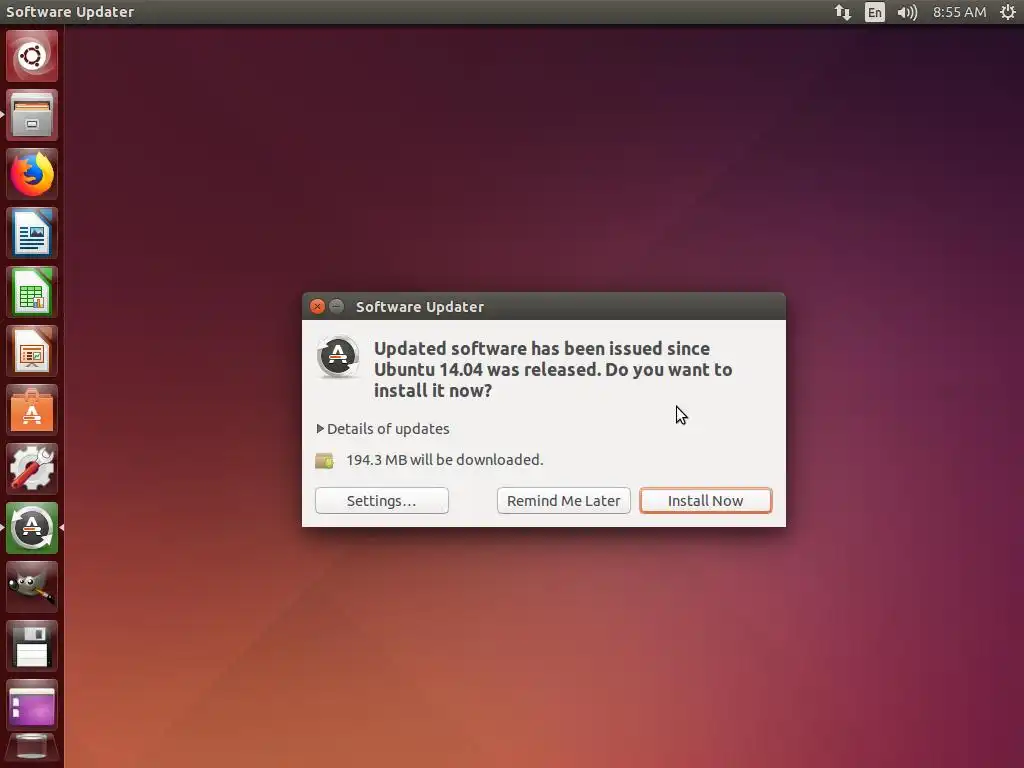Open the workspace switcher launcher icon

click(32, 705)
